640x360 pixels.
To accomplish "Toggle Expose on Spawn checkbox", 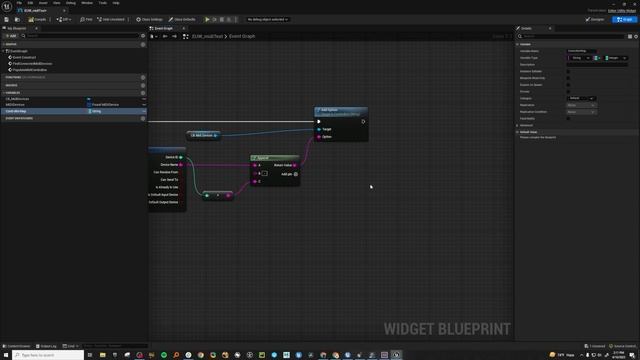I will click(x=568, y=85).
